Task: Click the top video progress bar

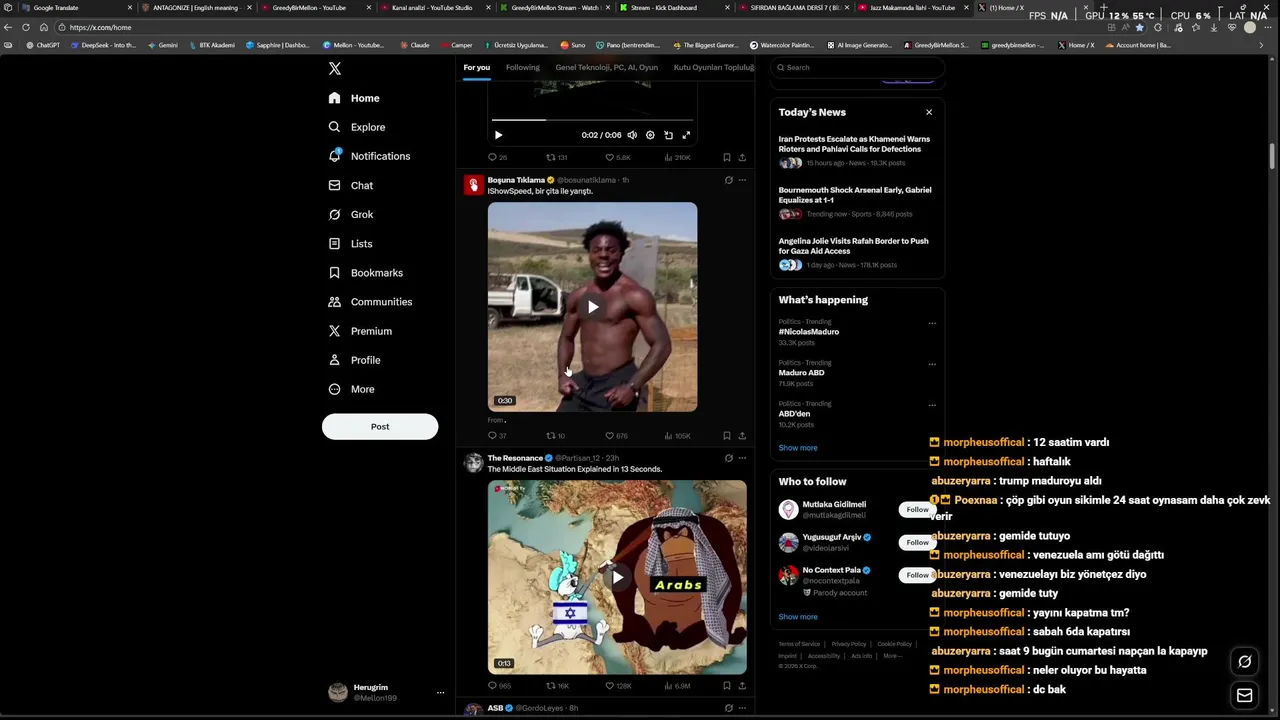Action: [592, 119]
